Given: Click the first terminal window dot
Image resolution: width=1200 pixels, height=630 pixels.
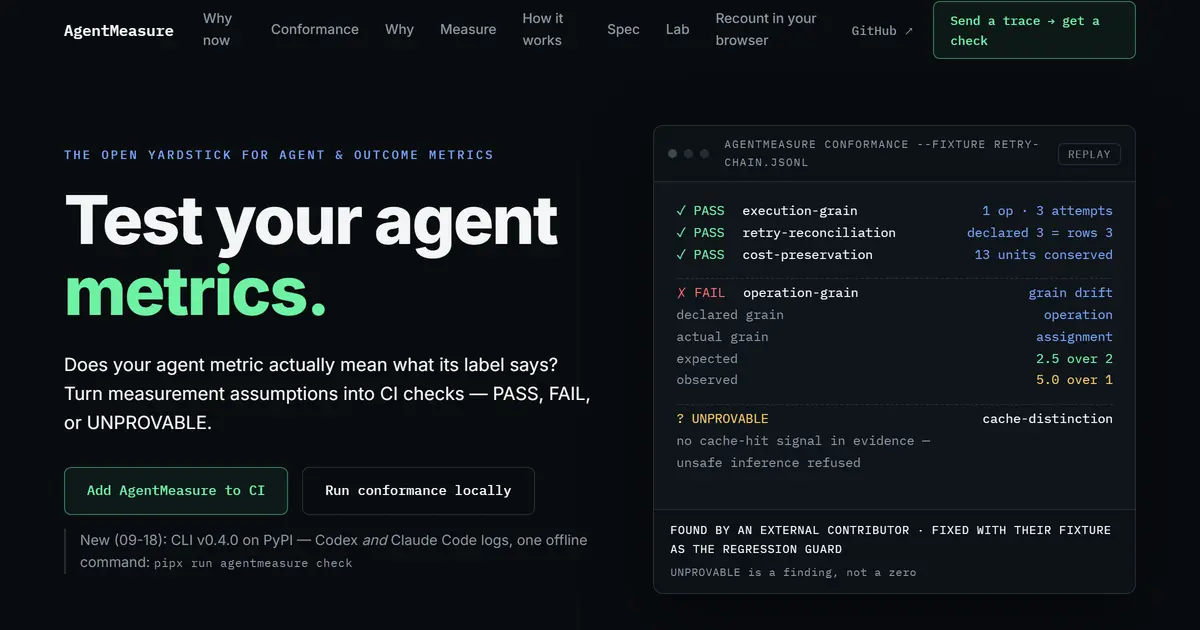Looking at the screenshot, I should [673, 154].
